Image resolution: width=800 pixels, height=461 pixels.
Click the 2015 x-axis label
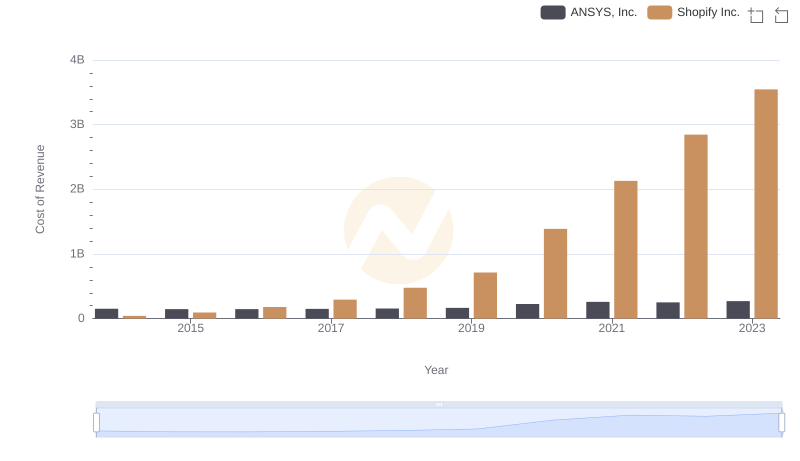tap(190, 328)
